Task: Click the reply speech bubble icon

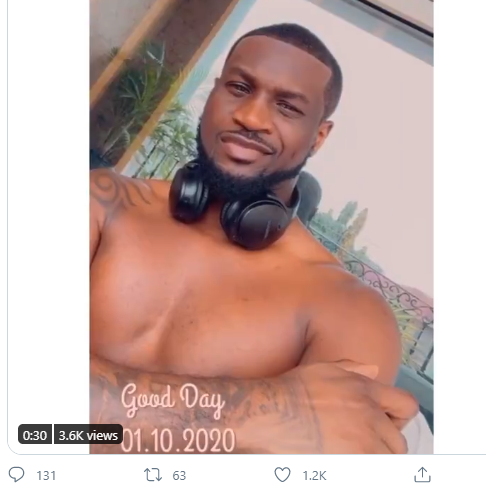Action: (x=16, y=474)
